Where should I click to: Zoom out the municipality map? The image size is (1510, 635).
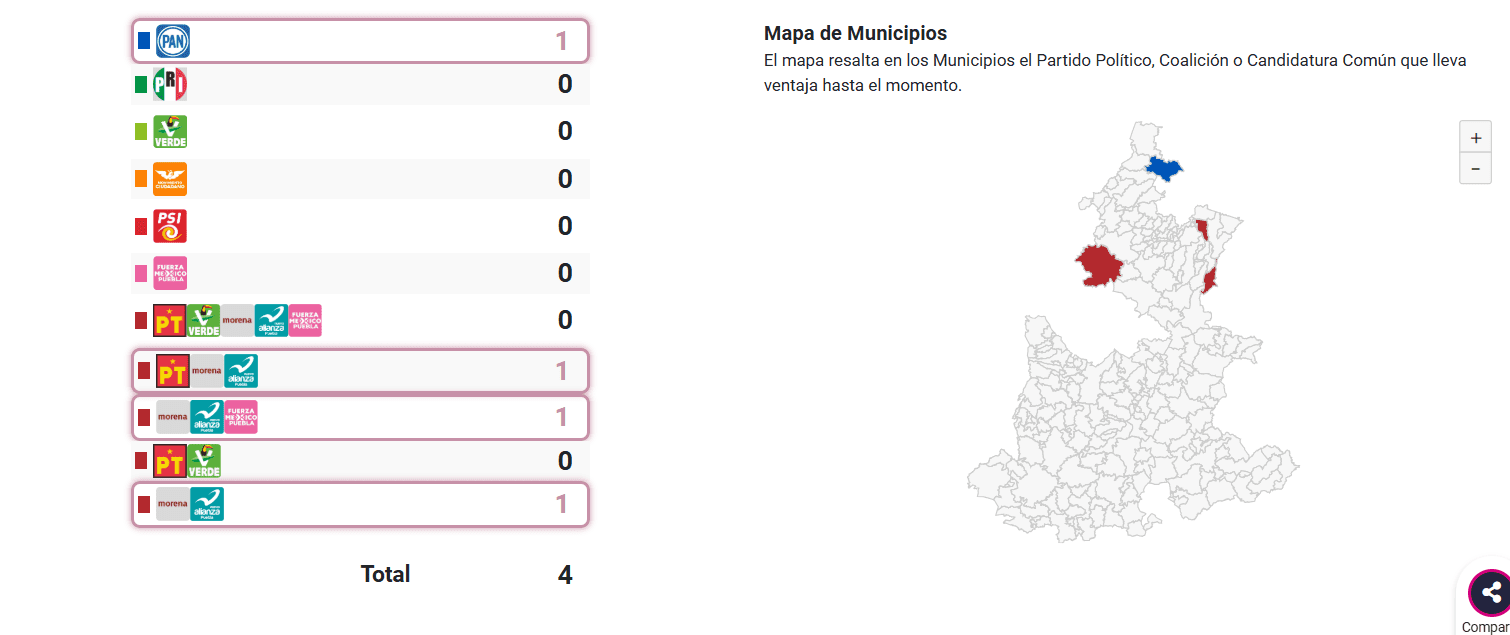point(1475,169)
